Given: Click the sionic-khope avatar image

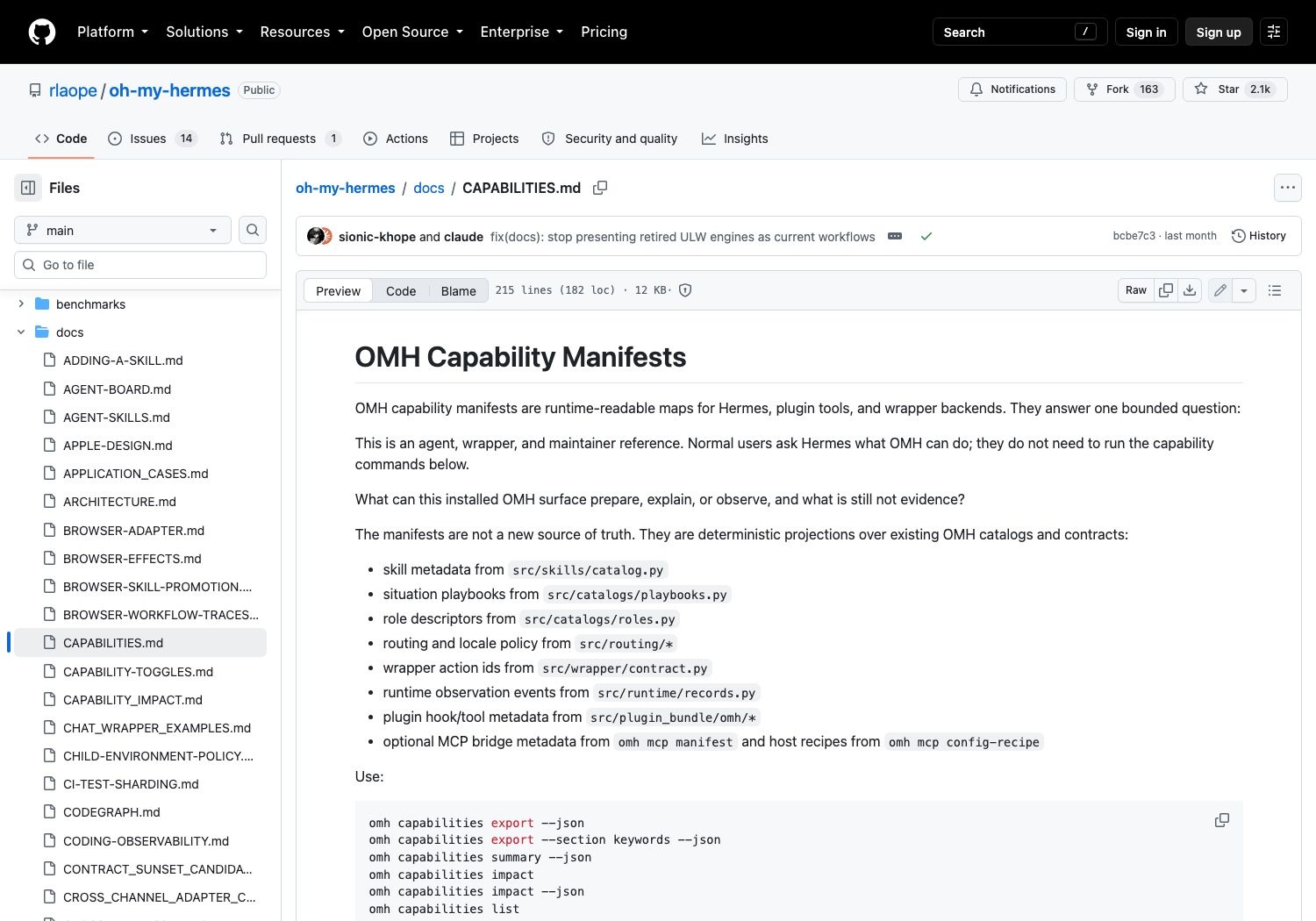Looking at the screenshot, I should [x=315, y=236].
